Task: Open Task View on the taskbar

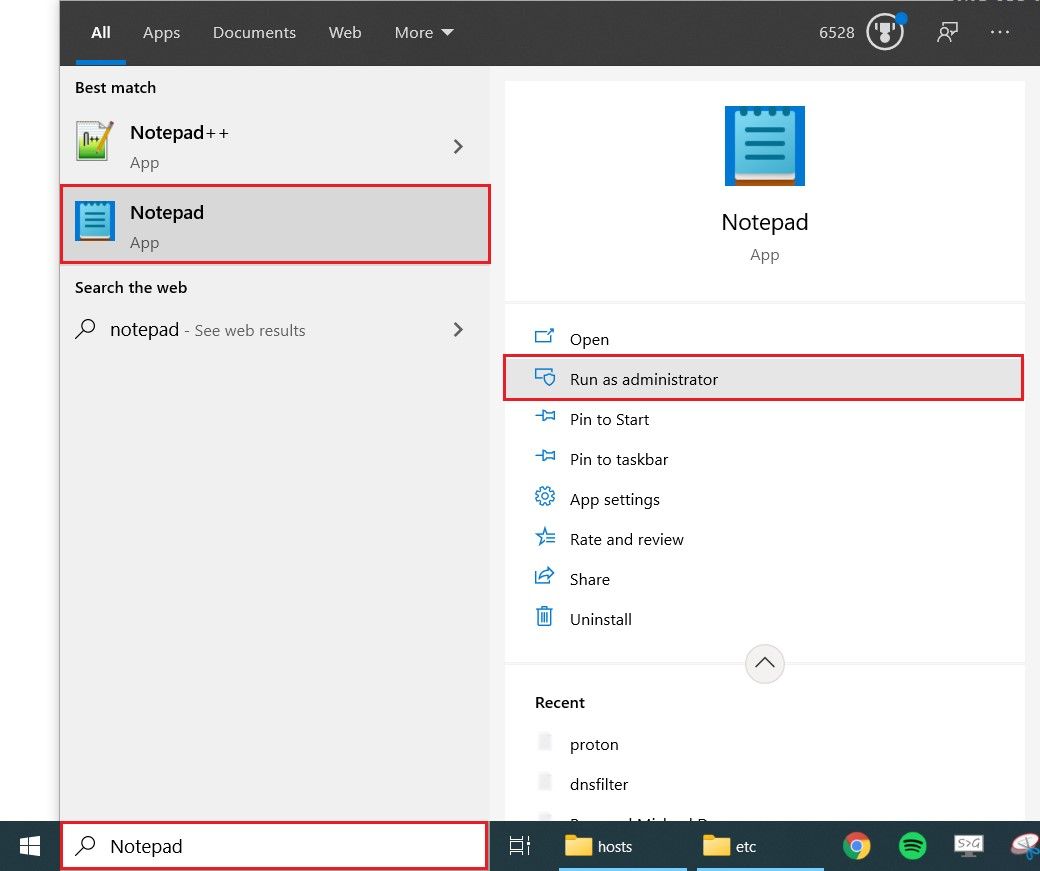Action: pos(519,846)
